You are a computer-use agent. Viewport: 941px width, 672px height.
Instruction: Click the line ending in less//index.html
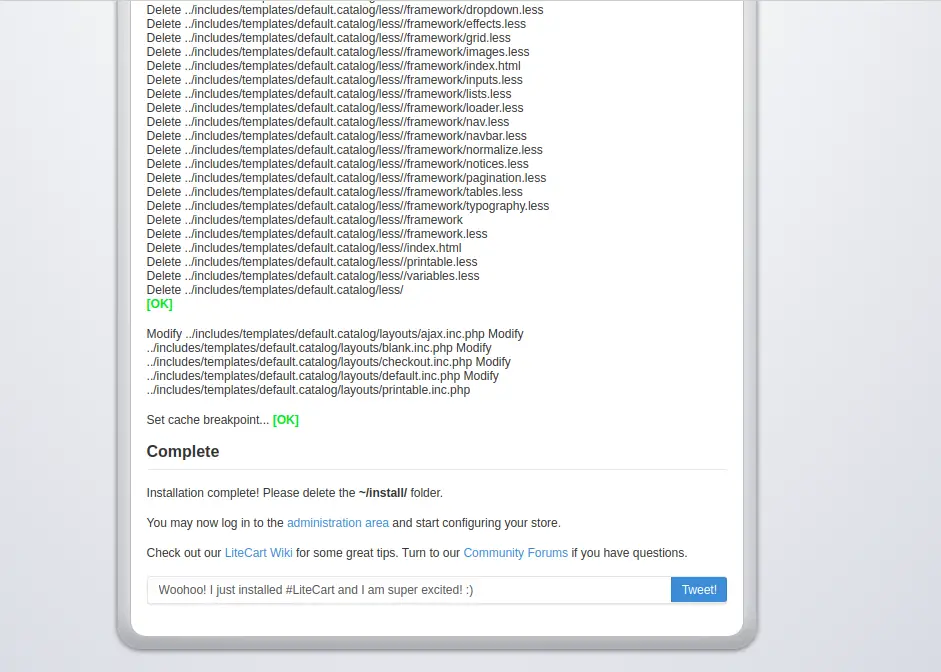pyautogui.click(x=304, y=248)
